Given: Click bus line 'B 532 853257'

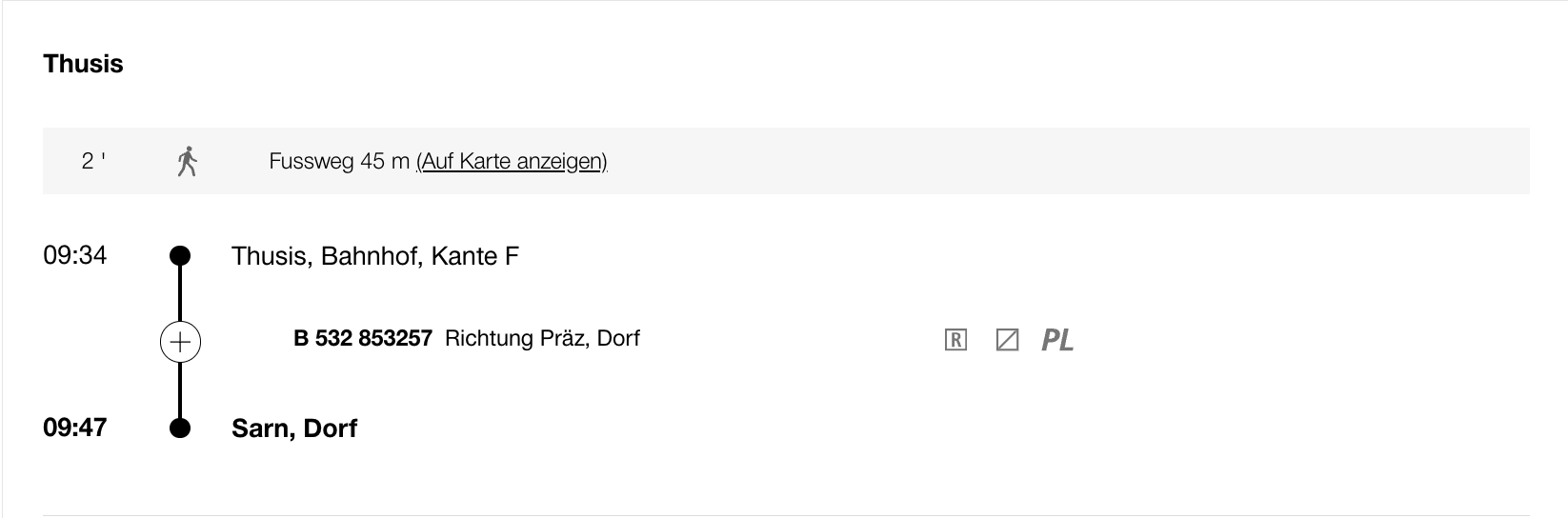Looking at the screenshot, I should point(363,338).
